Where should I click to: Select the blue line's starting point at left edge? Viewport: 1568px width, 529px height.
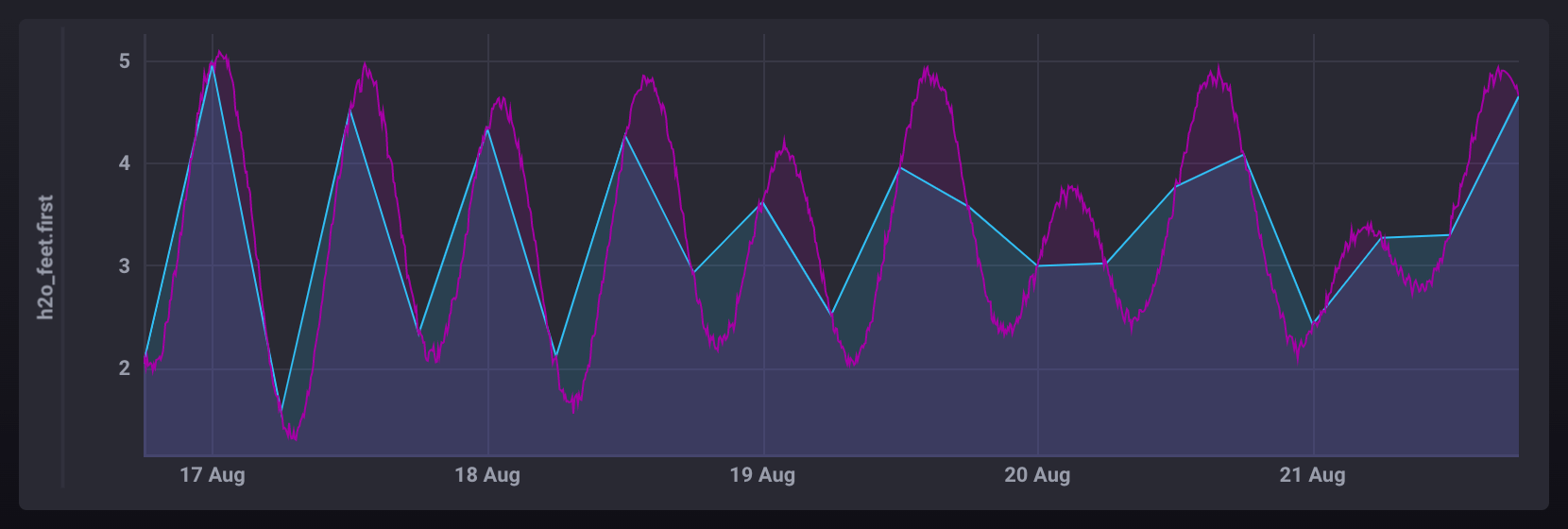pyautogui.click(x=145, y=355)
